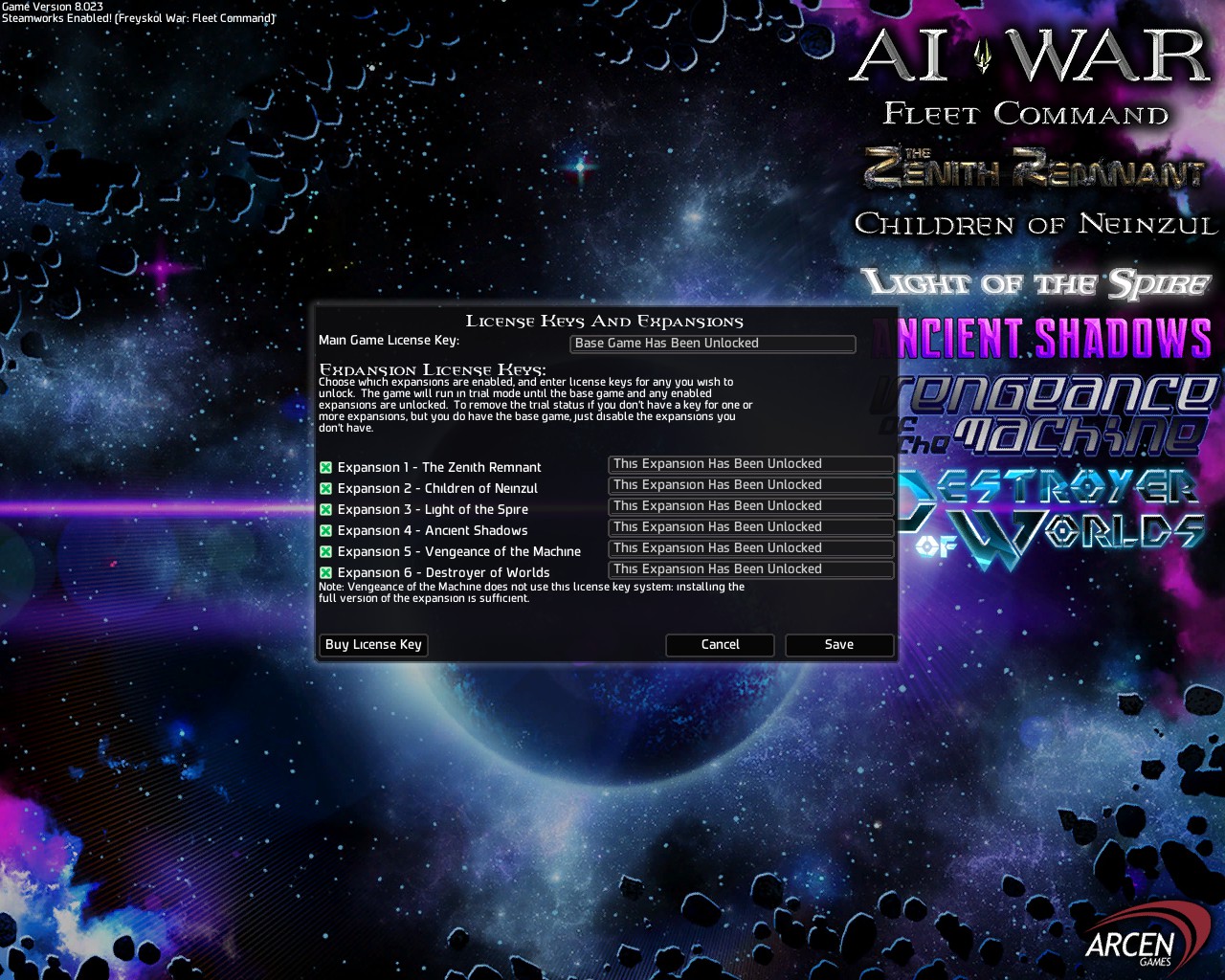The image size is (1225, 980).
Task: Click the Arcen Games logo
Action: pyautogui.click(x=1144, y=941)
